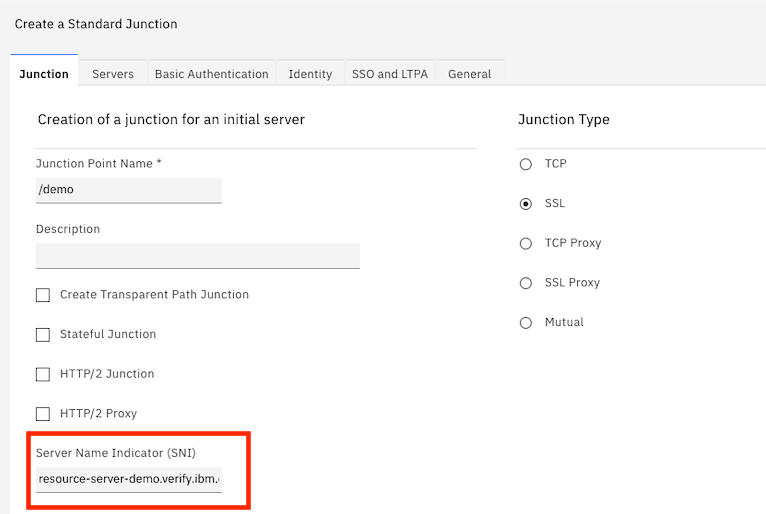Open the General tab
Screen dimensions: 766x514
tap(469, 74)
